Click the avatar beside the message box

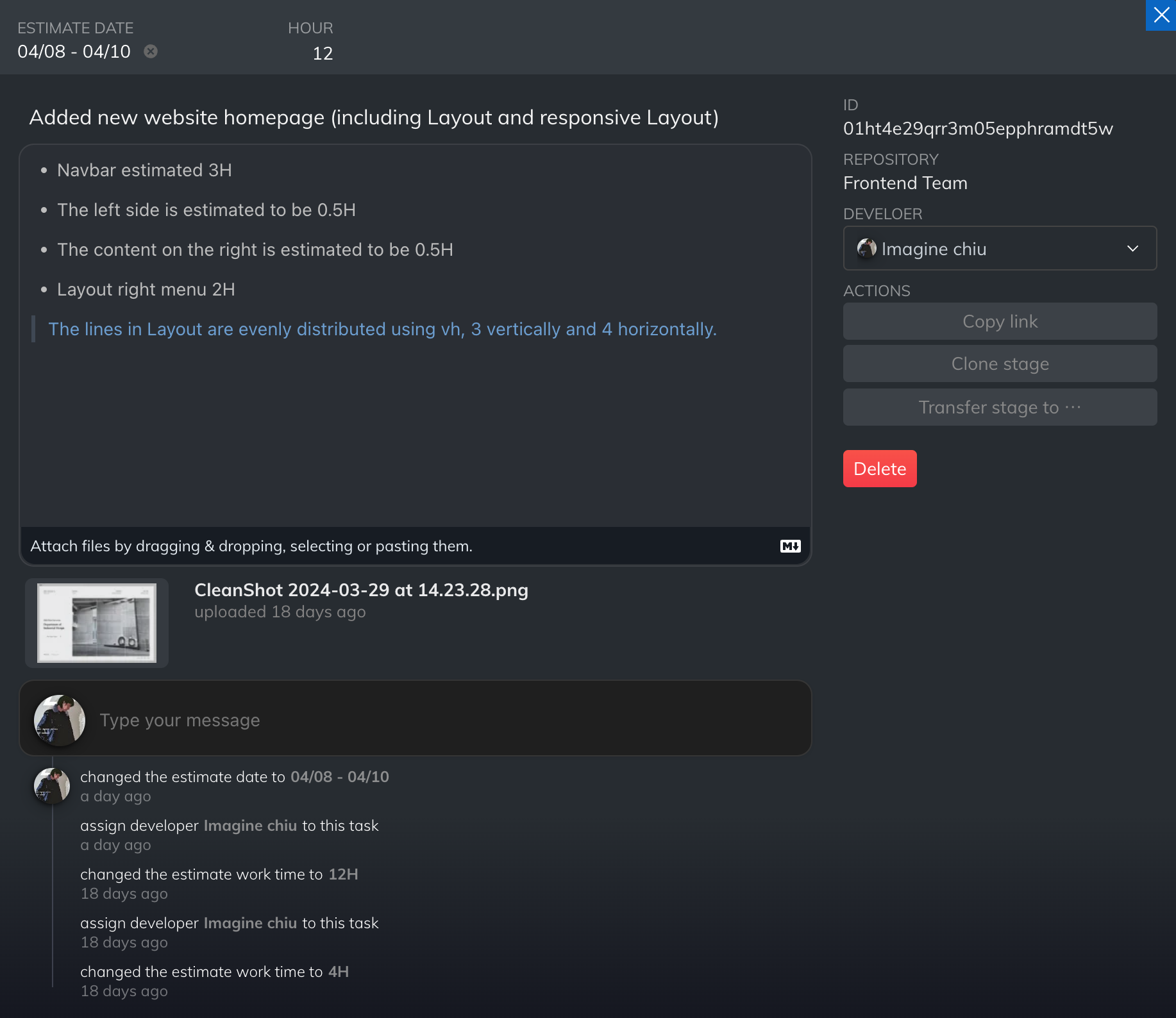pos(60,720)
